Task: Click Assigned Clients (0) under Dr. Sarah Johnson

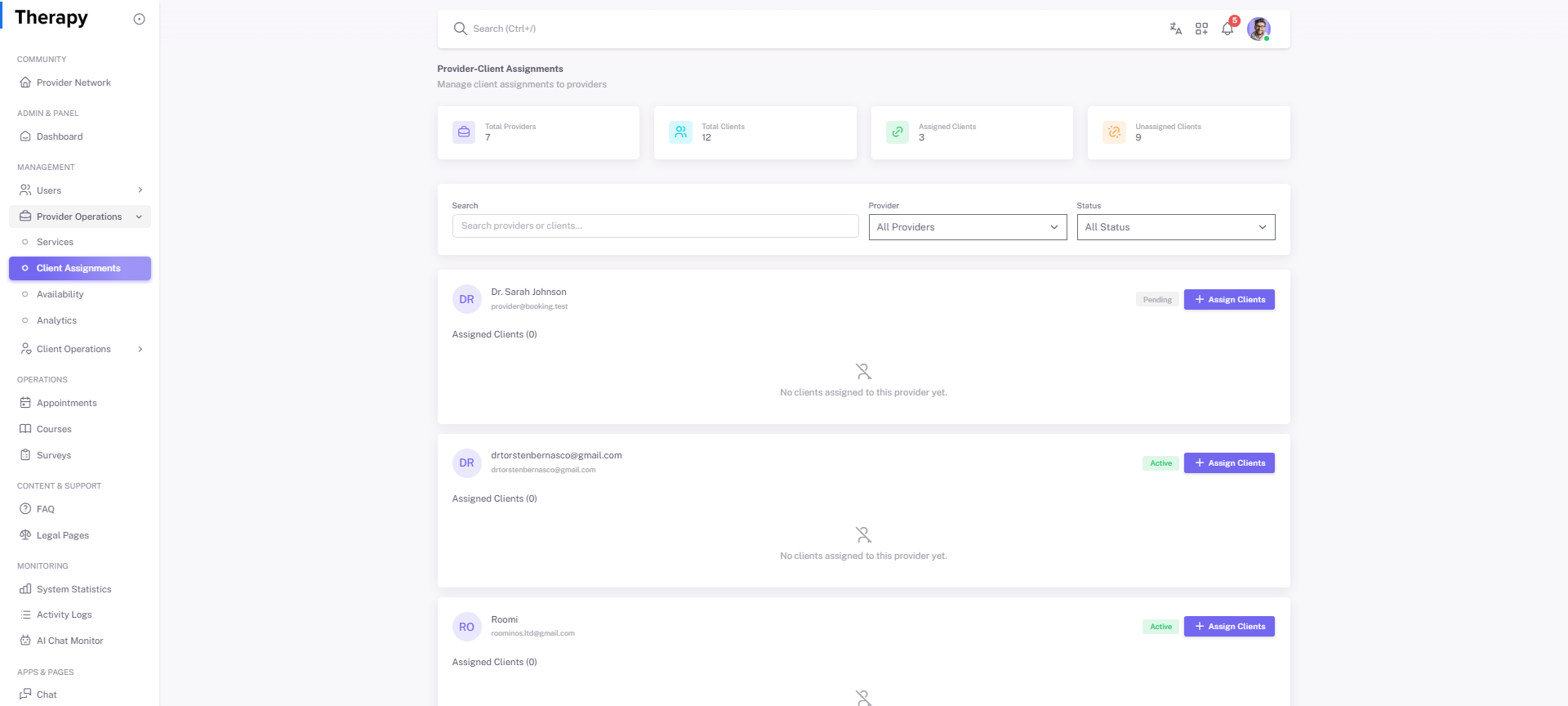Action: pyautogui.click(x=494, y=334)
